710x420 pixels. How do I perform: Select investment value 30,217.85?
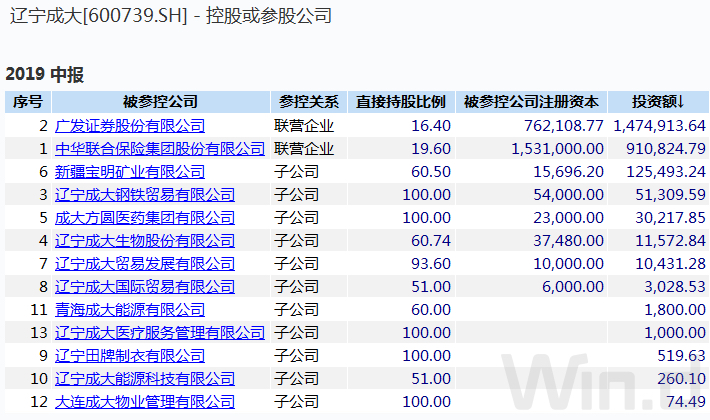671,218
